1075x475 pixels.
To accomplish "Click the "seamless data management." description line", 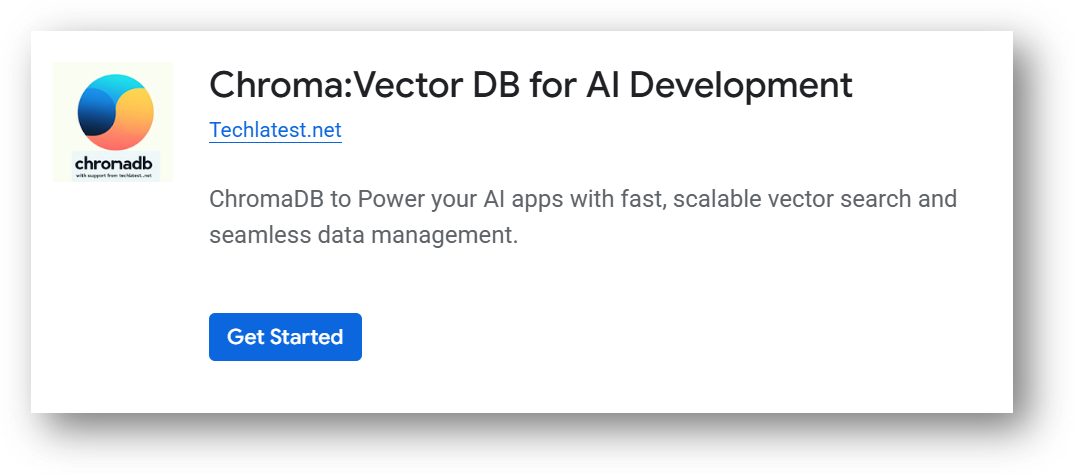I will [364, 236].
